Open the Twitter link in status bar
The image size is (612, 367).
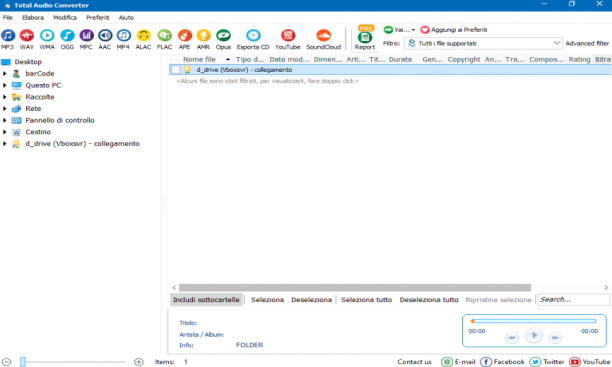[x=547, y=362]
